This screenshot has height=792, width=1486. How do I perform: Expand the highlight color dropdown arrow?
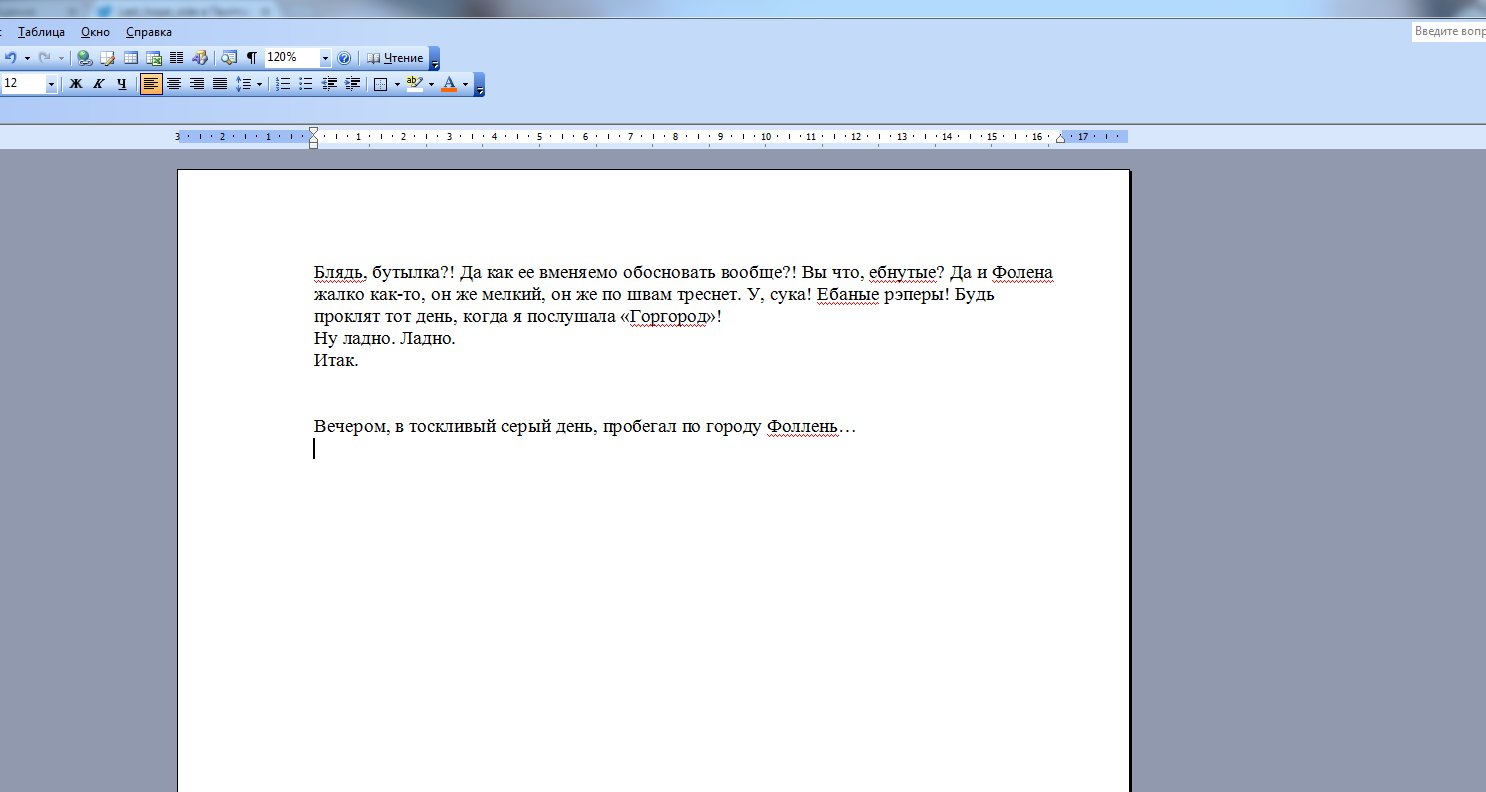point(431,84)
